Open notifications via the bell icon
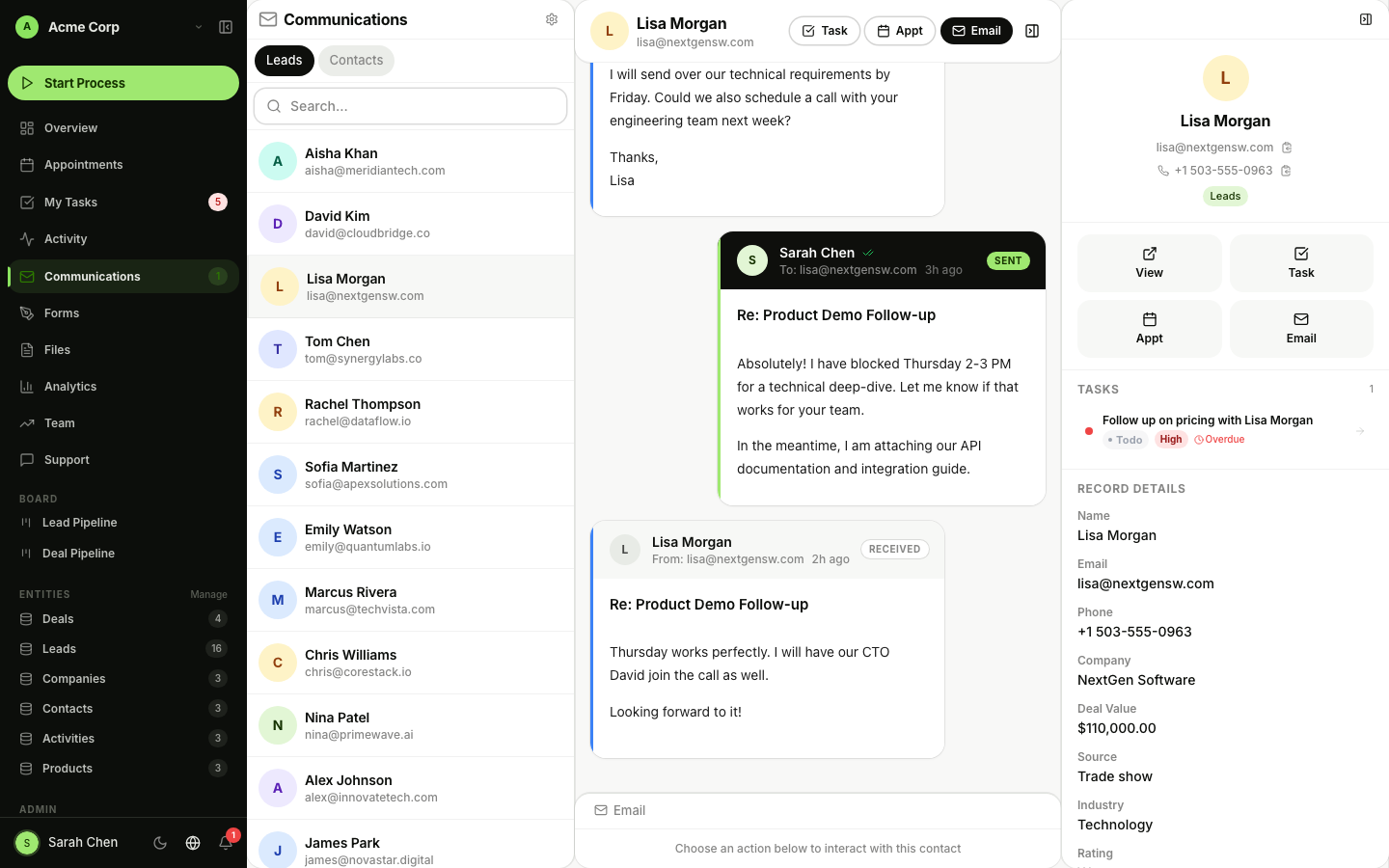The image size is (1389, 868). point(226,842)
